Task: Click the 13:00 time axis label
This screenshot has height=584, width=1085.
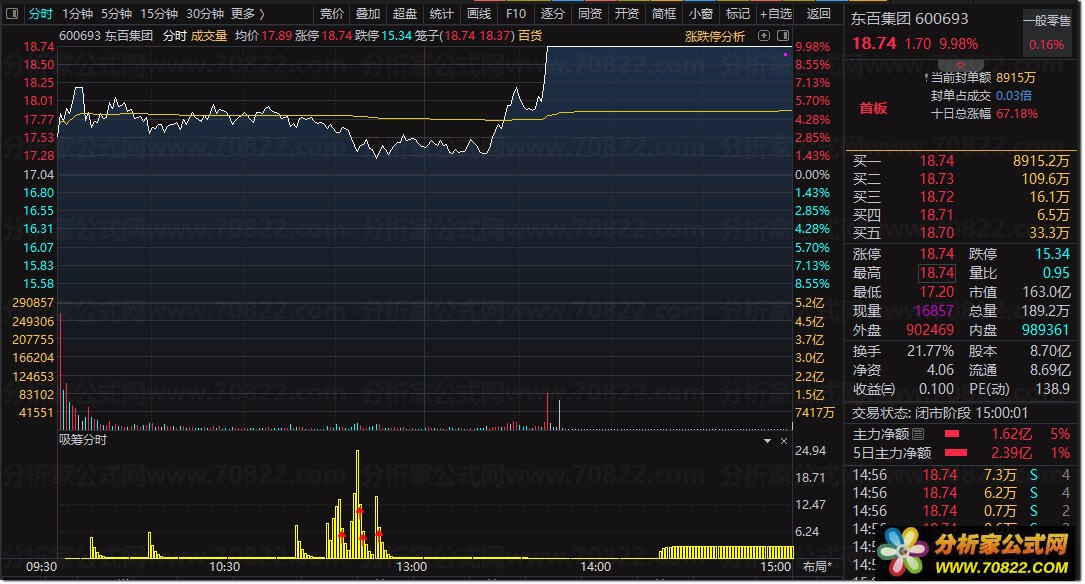Action: tap(411, 567)
